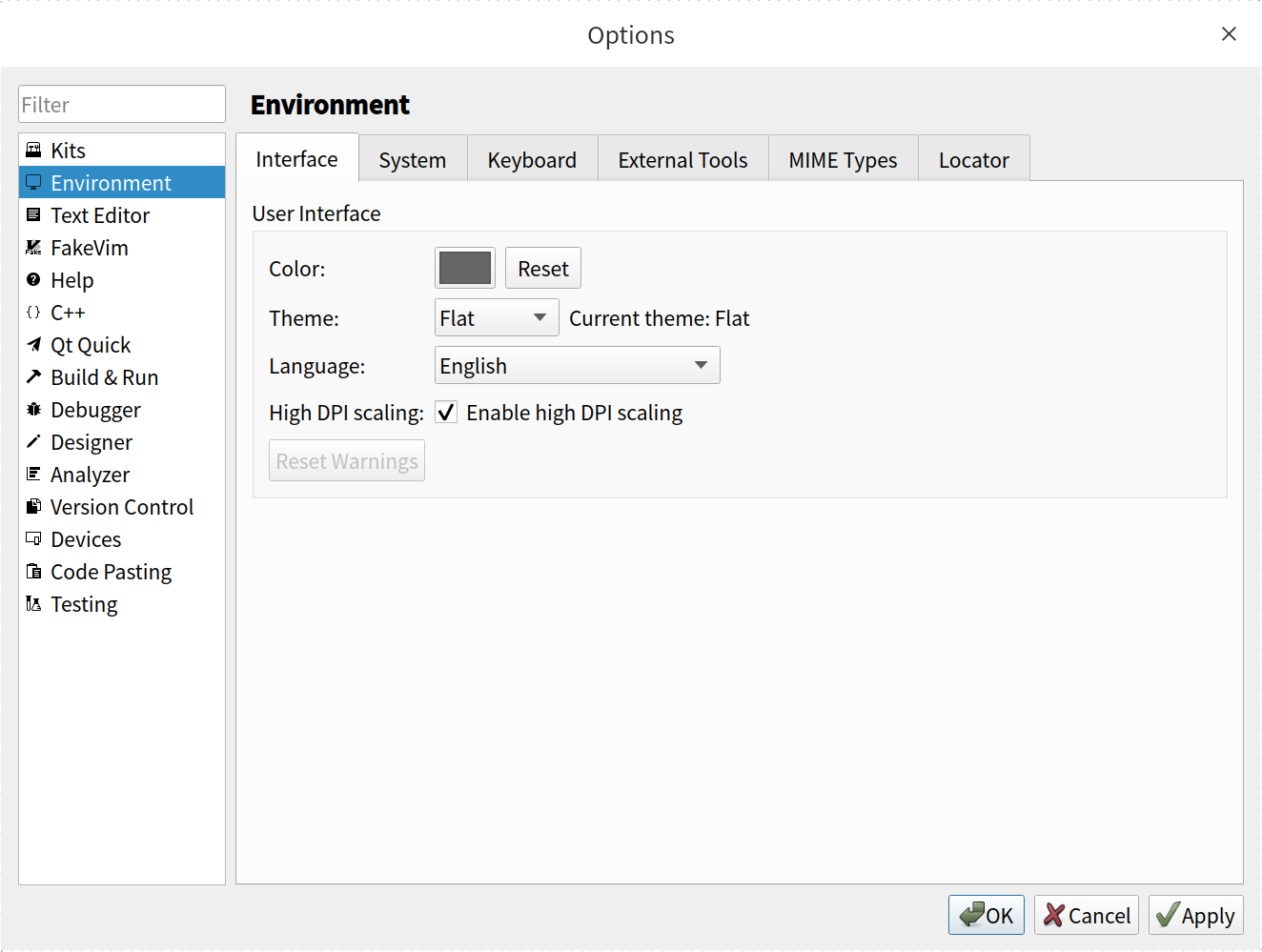The height and width of the screenshot is (952, 1262).
Task: Open the Qt Quick arrow icon
Action: (33, 345)
